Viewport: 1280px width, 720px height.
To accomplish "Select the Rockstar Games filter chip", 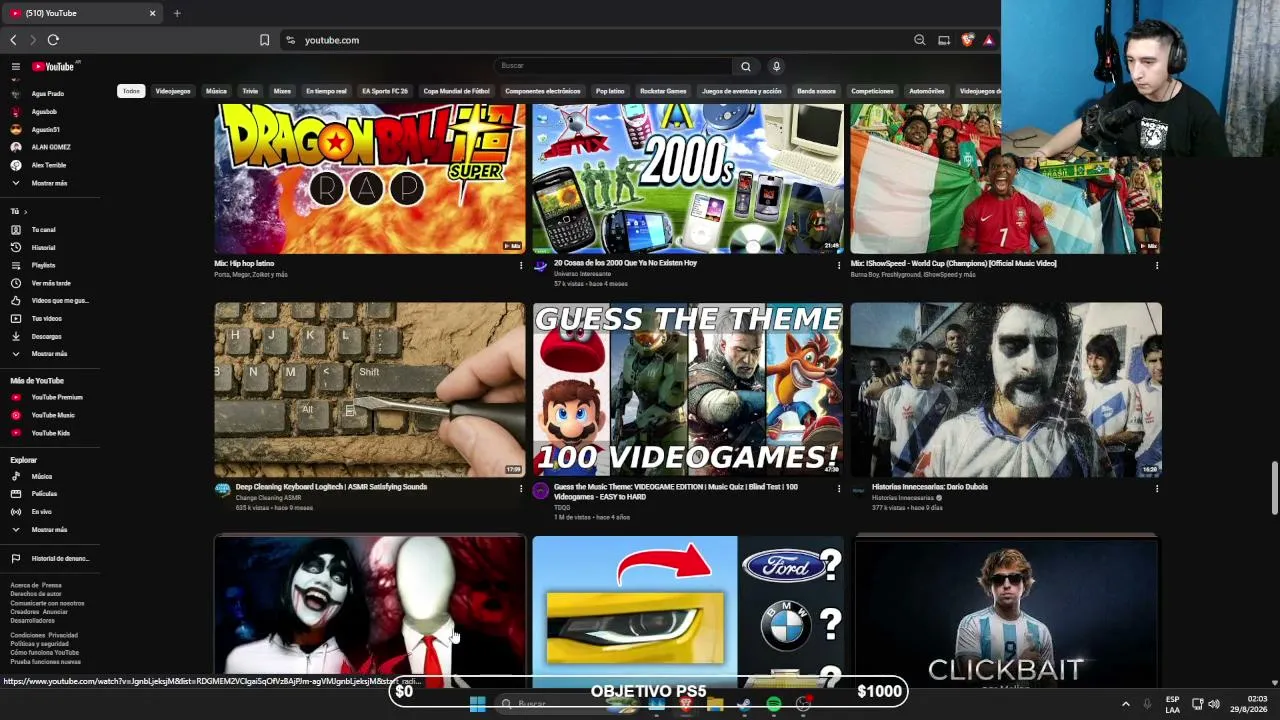I will [663, 91].
